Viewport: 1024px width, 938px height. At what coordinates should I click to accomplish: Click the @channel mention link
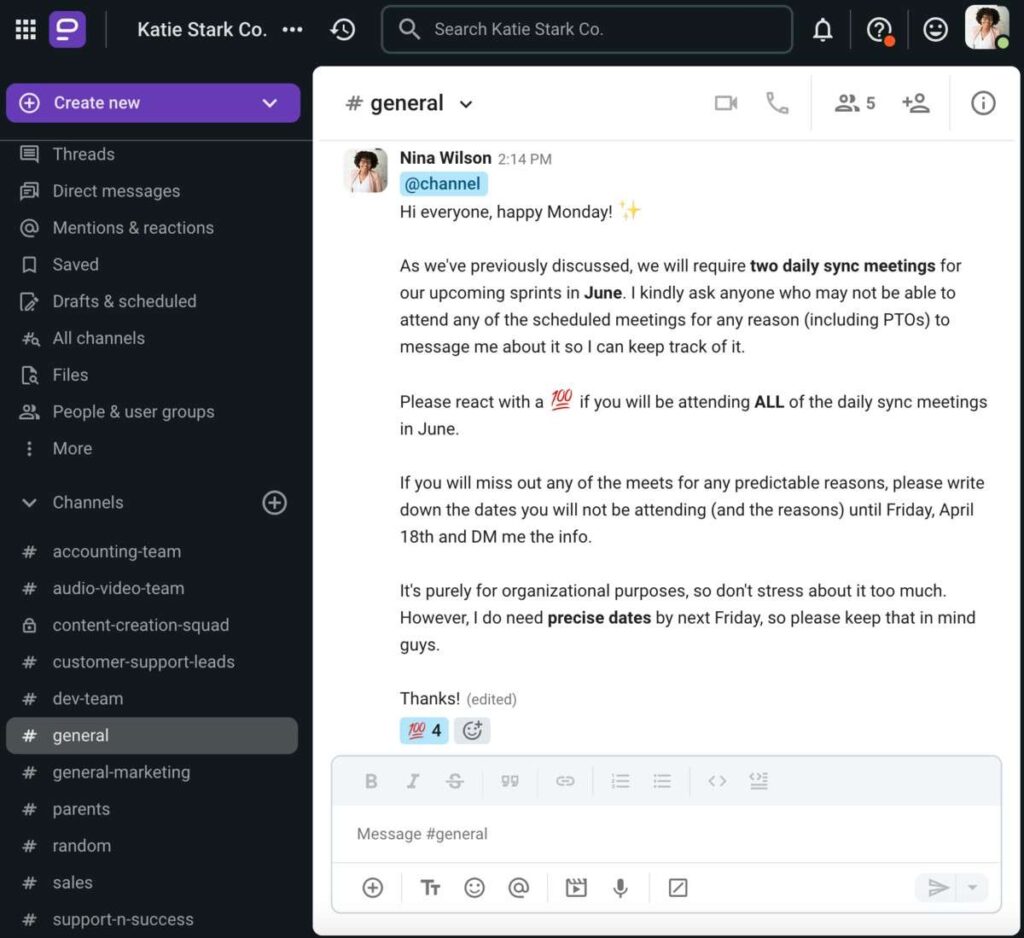(444, 184)
